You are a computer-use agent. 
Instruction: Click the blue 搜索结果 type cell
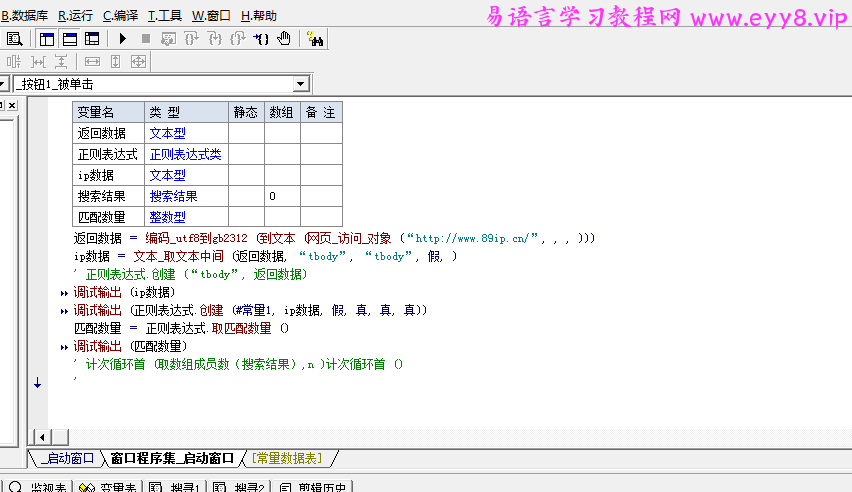pyautogui.click(x=186, y=196)
